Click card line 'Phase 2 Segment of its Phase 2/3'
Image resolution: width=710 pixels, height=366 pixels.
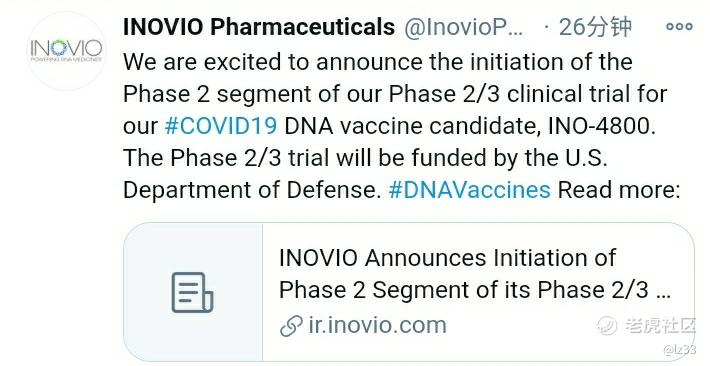pyautogui.click(x=464, y=290)
